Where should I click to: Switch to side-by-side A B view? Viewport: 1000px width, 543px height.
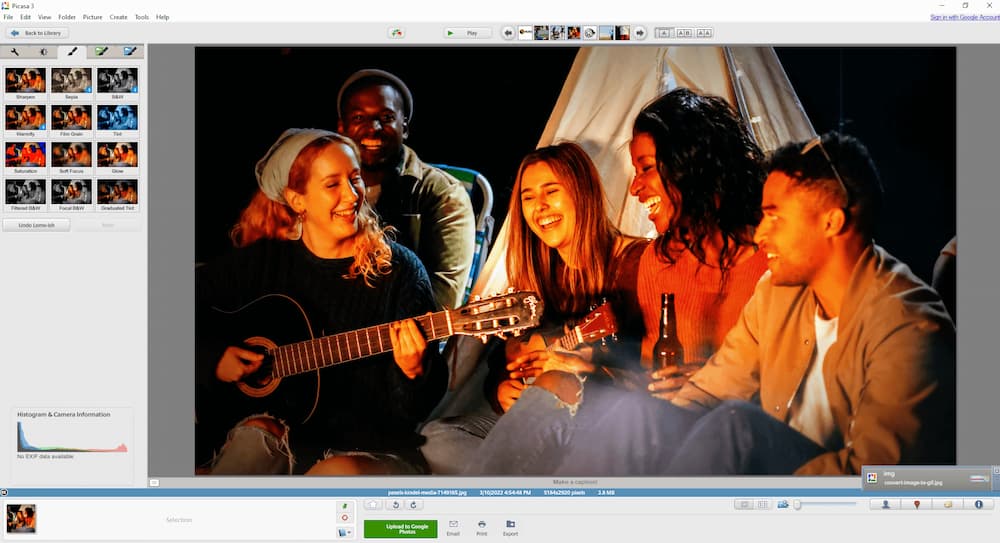pyautogui.click(x=684, y=33)
